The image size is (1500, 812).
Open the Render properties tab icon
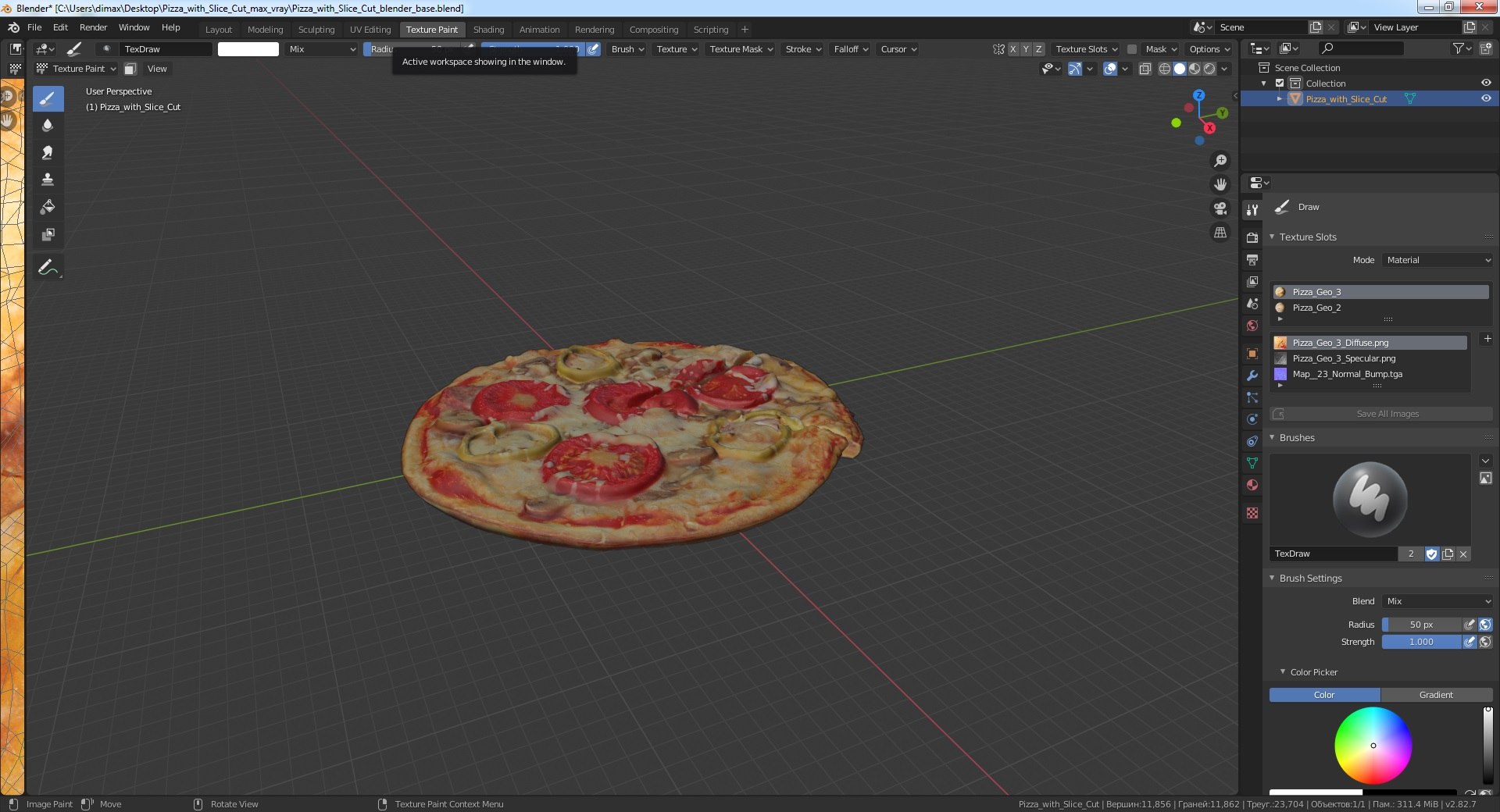[1252, 237]
